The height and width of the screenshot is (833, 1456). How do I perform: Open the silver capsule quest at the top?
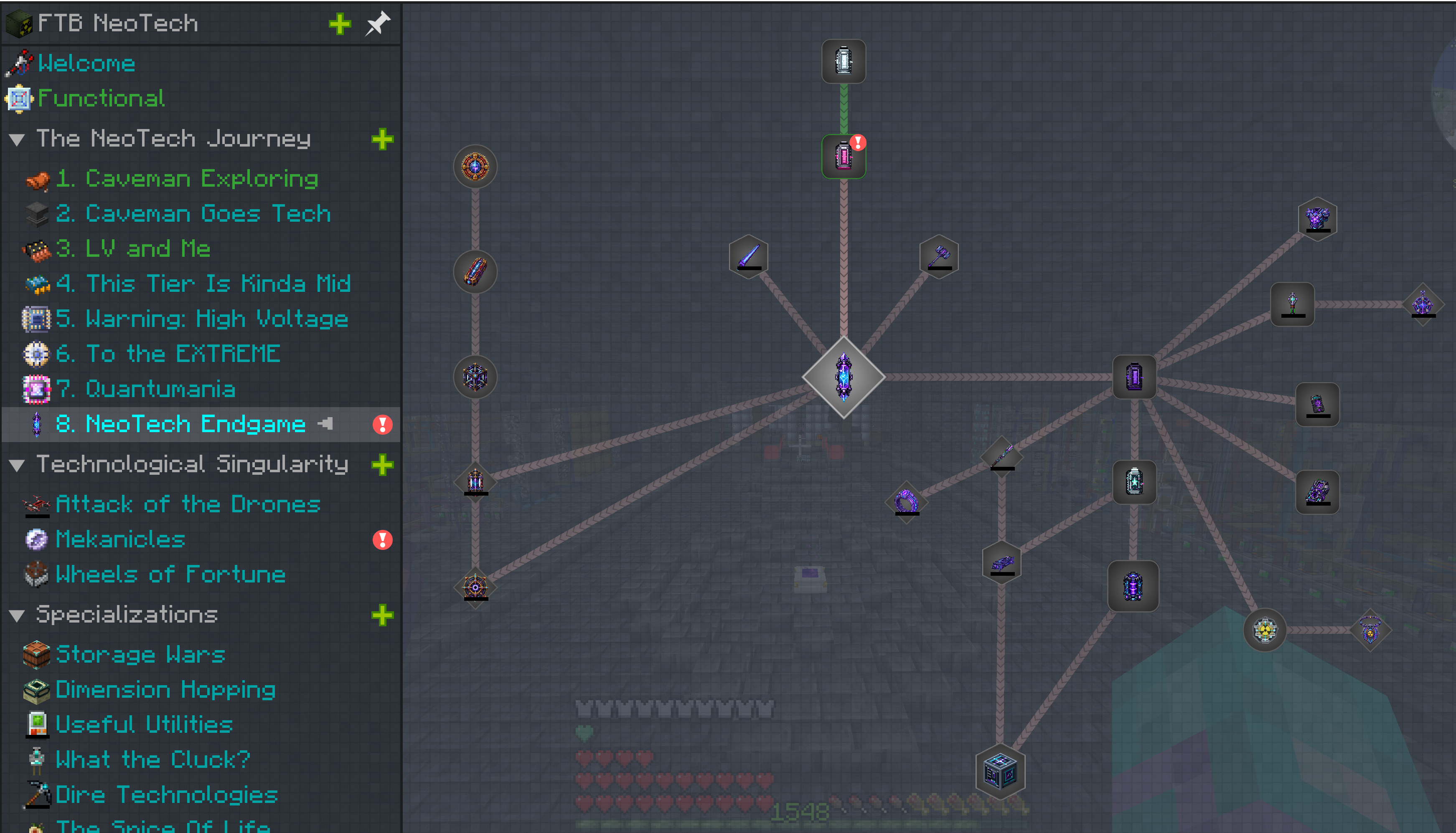click(844, 61)
